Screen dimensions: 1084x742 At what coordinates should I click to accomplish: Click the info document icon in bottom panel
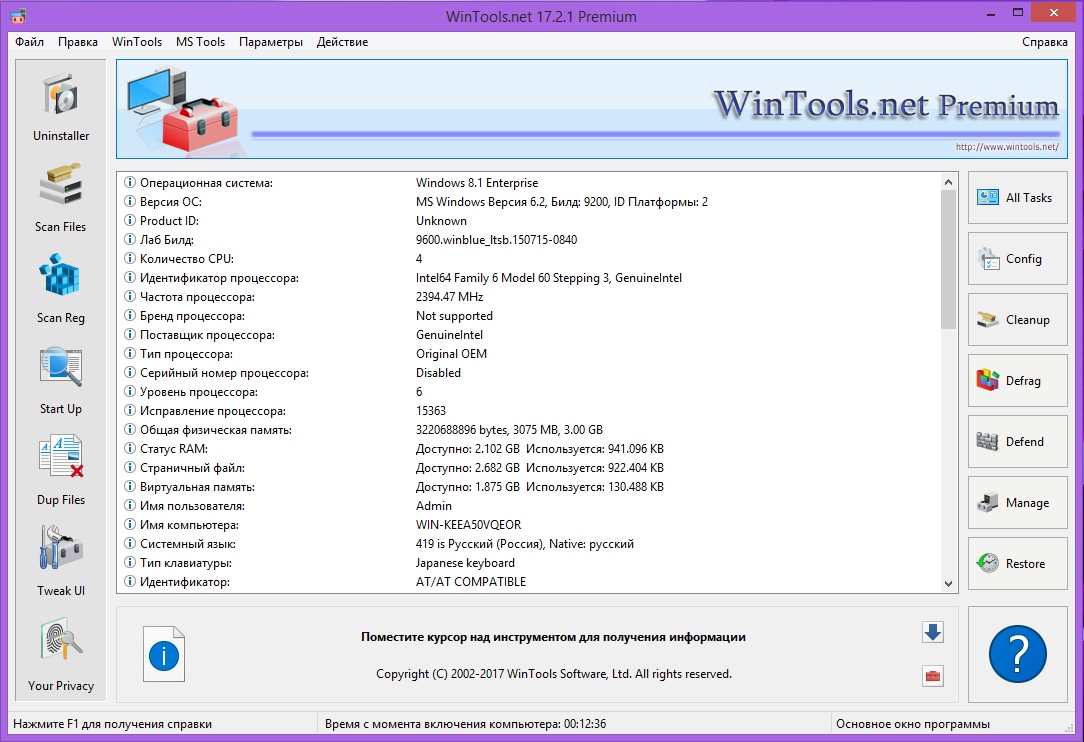click(164, 654)
